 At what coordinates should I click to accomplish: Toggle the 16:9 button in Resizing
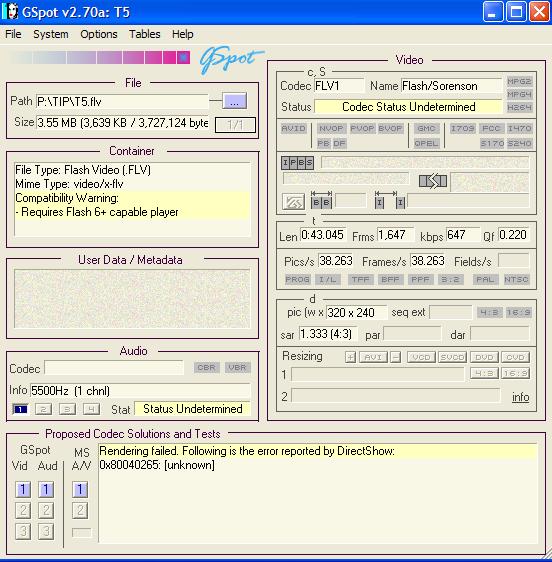click(x=515, y=373)
